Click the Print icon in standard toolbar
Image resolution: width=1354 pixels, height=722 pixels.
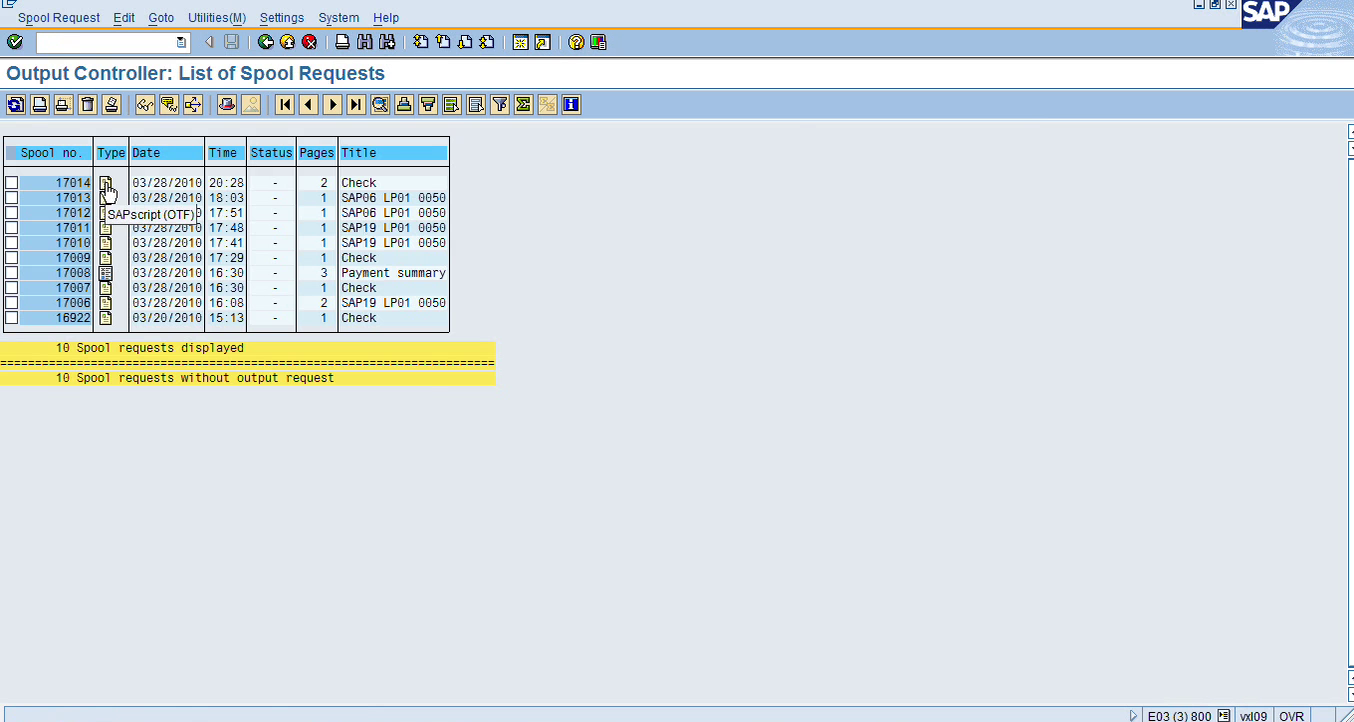click(x=343, y=42)
